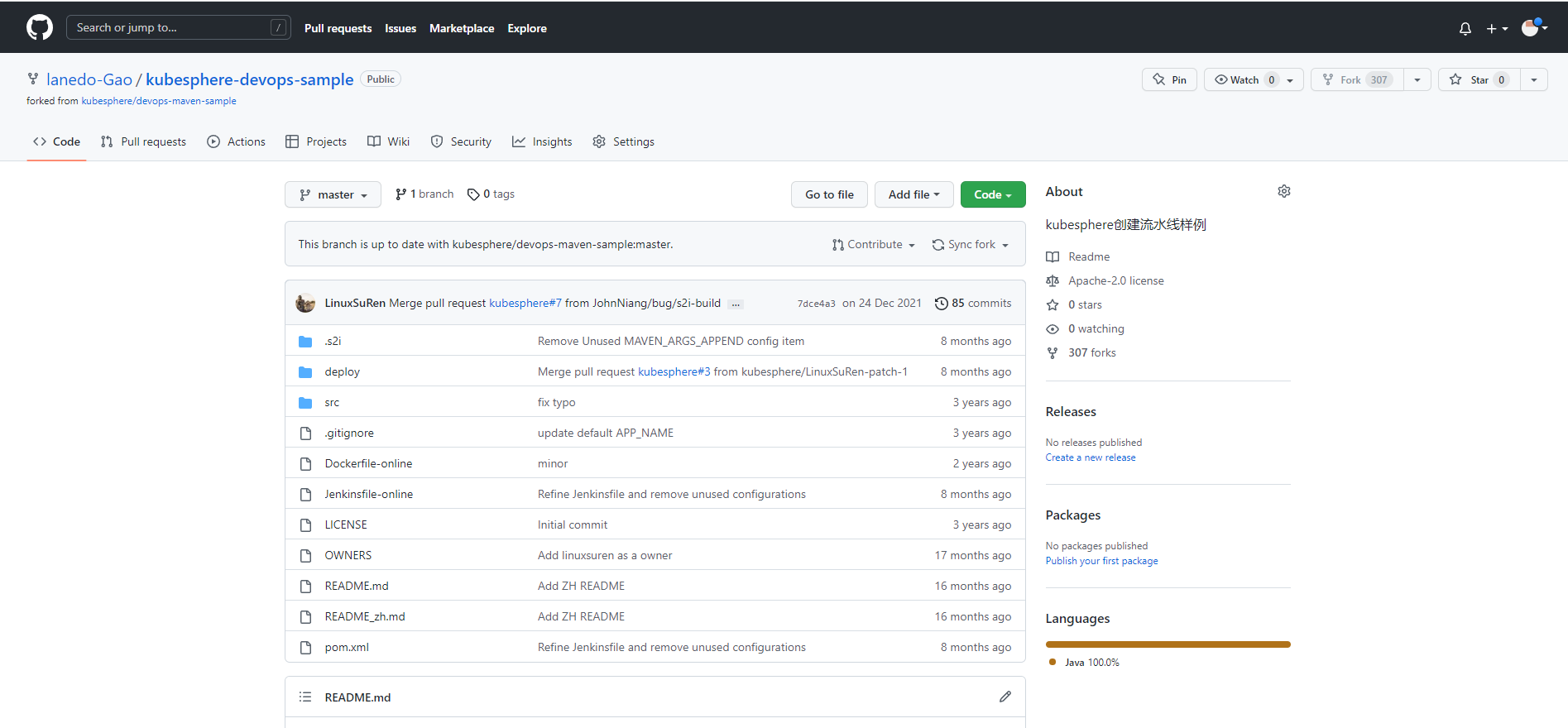The width and height of the screenshot is (1568, 728).
Task: Open the master branch selector
Action: click(x=333, y=194)
